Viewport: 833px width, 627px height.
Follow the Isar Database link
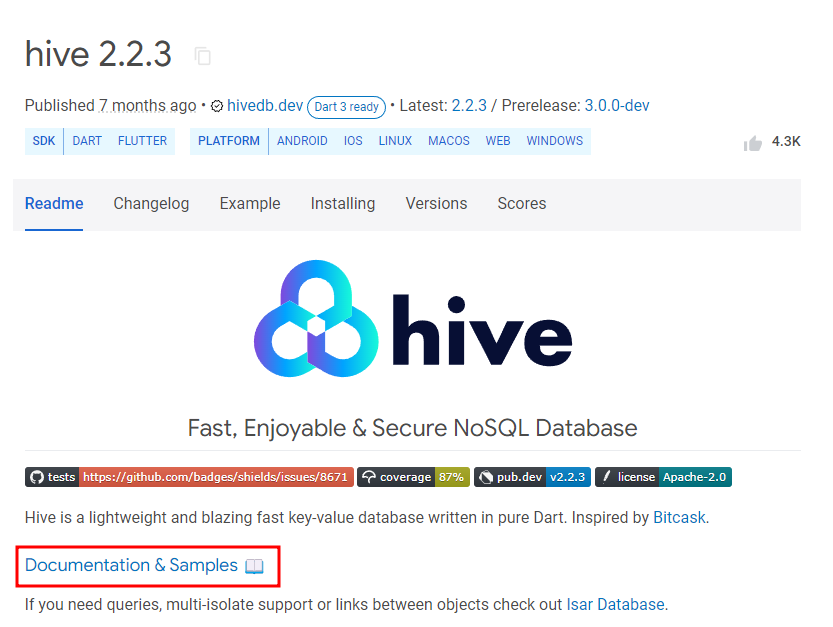[x=615, y=604]
